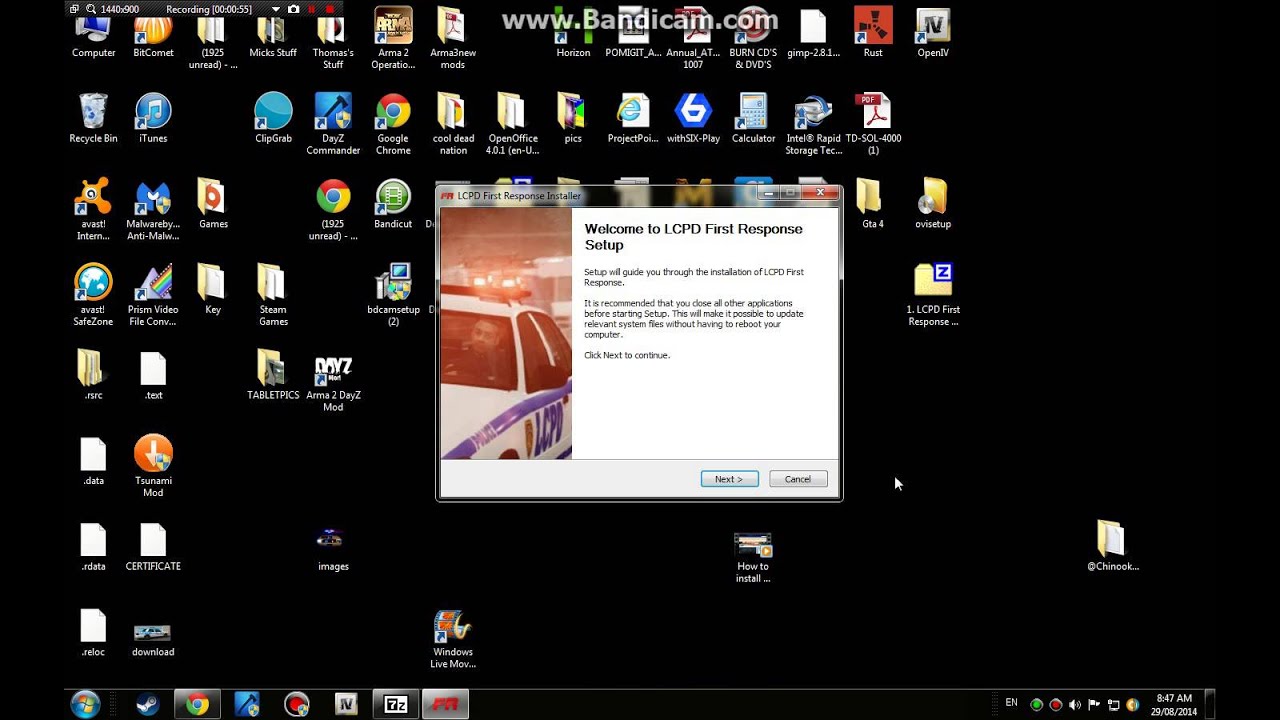Open the Action Center flag icon
This screenshot has height=720, width=1280.
(x=1094, y=705)
